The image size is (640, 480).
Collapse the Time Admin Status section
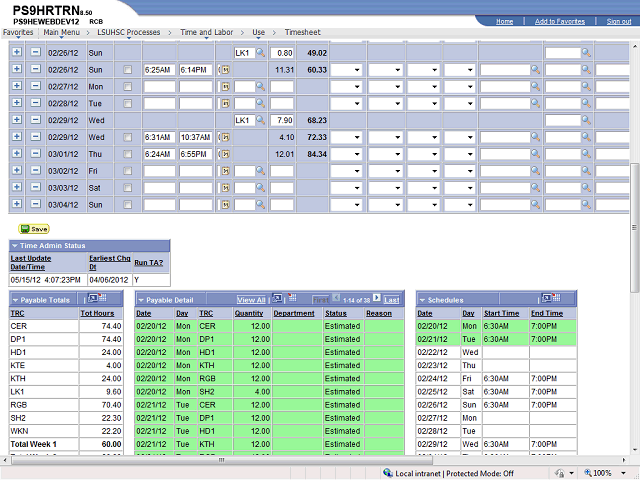point(15,246)
